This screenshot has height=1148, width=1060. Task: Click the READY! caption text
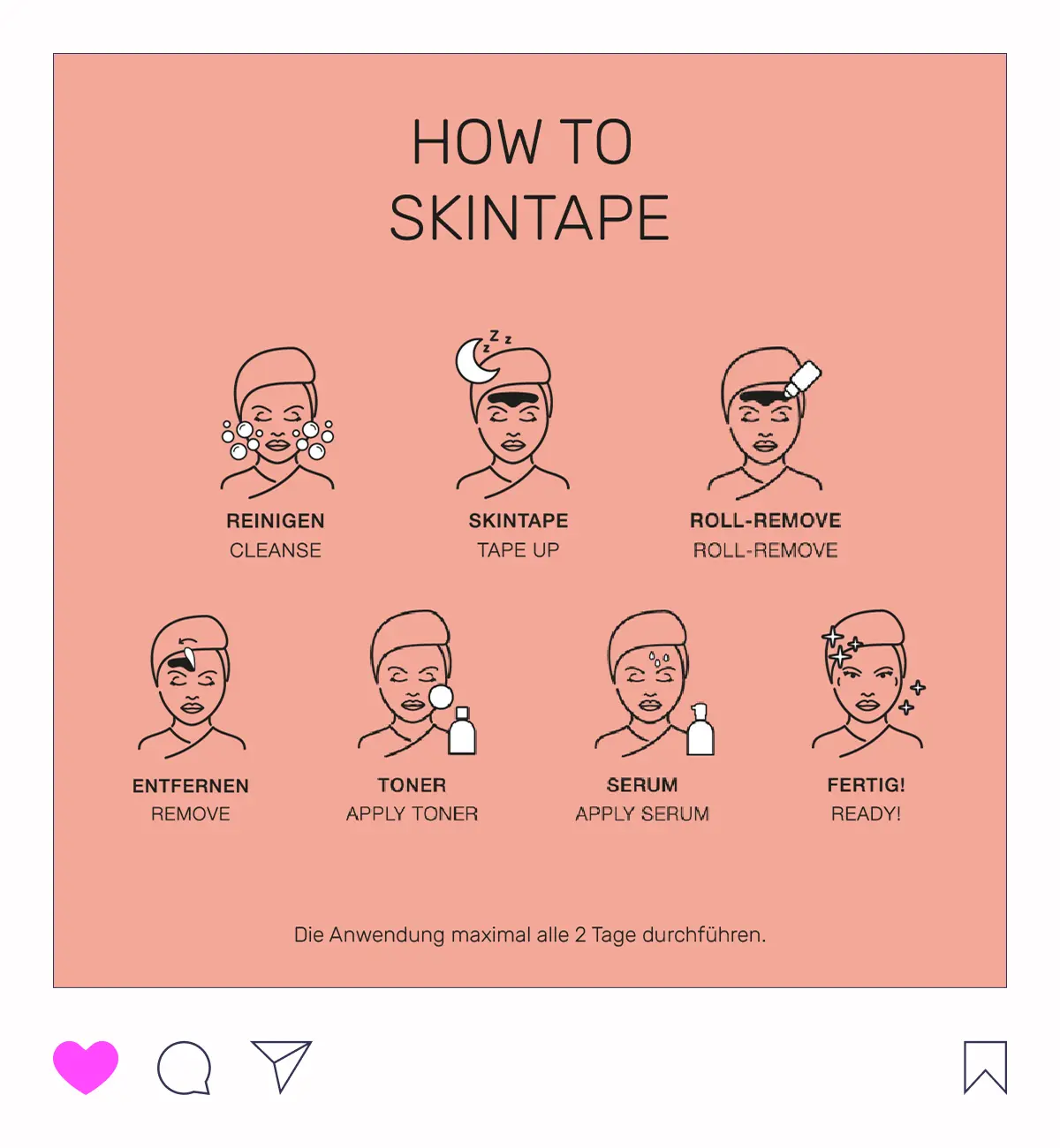point(866,814)
